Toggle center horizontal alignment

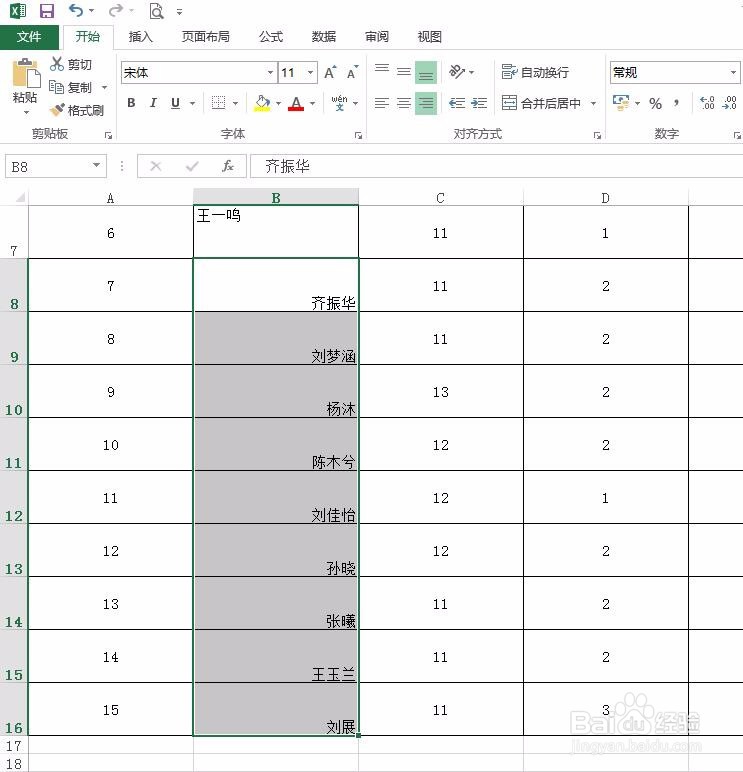(404, 103)
